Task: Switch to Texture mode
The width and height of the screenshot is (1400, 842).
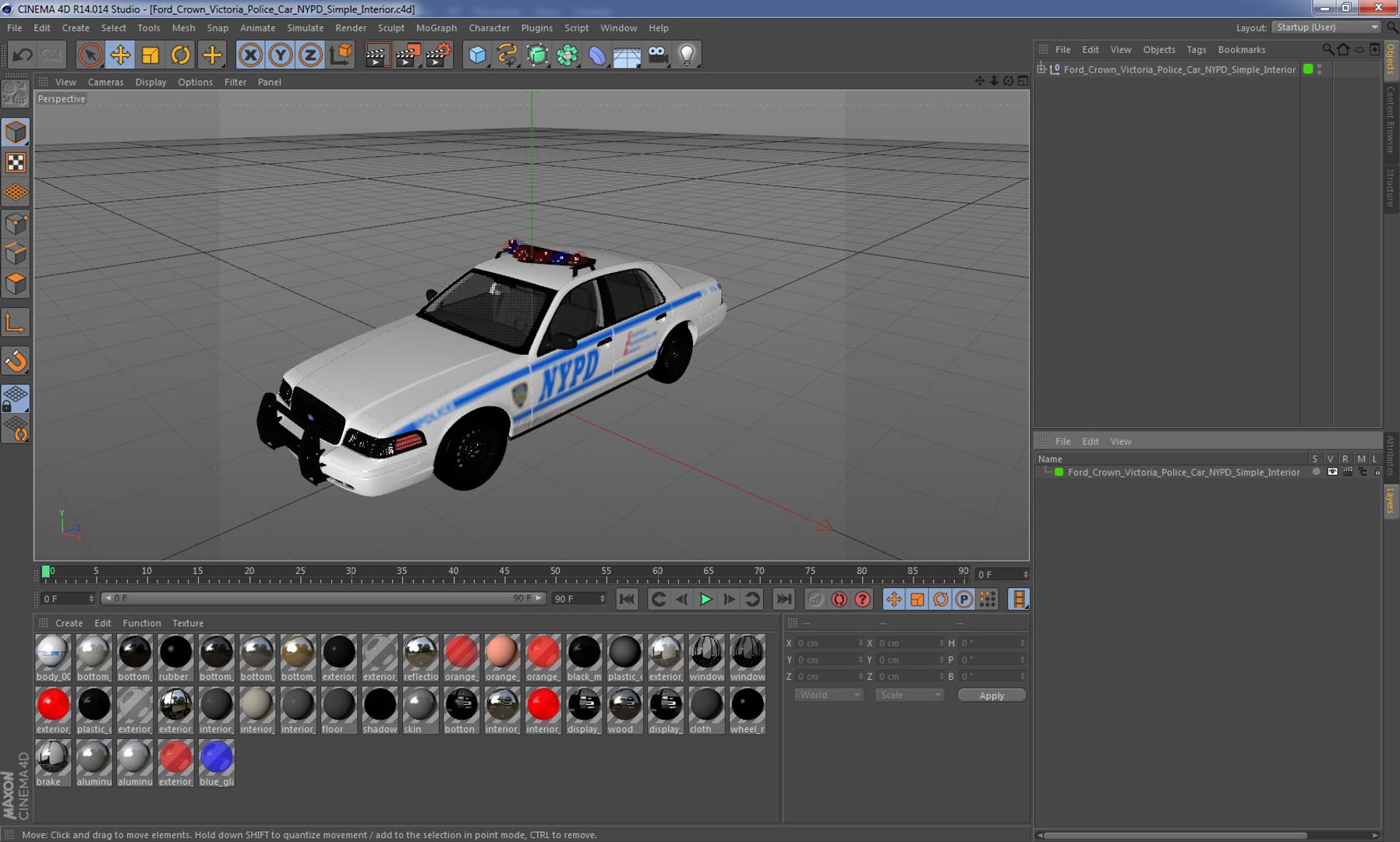Action: coord(16,162)
